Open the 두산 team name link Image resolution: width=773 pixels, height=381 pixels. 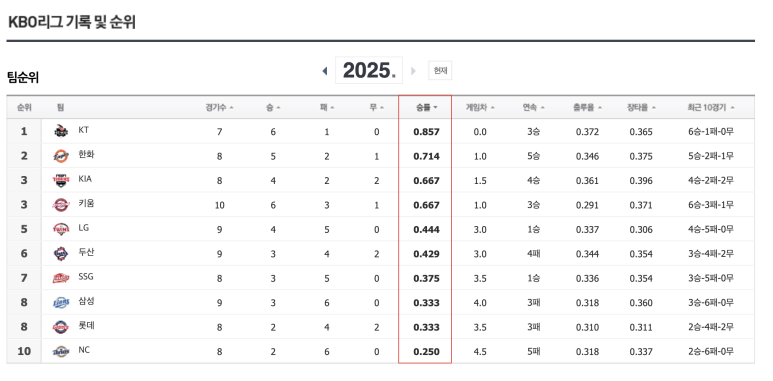point(86,252)
